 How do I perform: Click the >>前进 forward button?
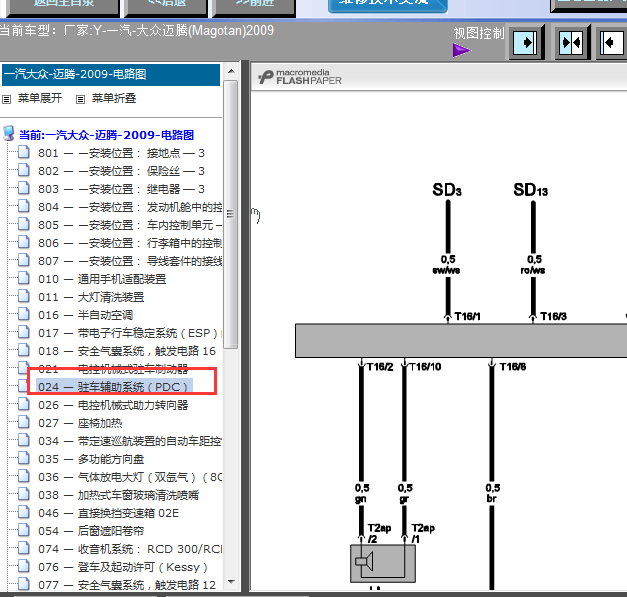[254, 6]
